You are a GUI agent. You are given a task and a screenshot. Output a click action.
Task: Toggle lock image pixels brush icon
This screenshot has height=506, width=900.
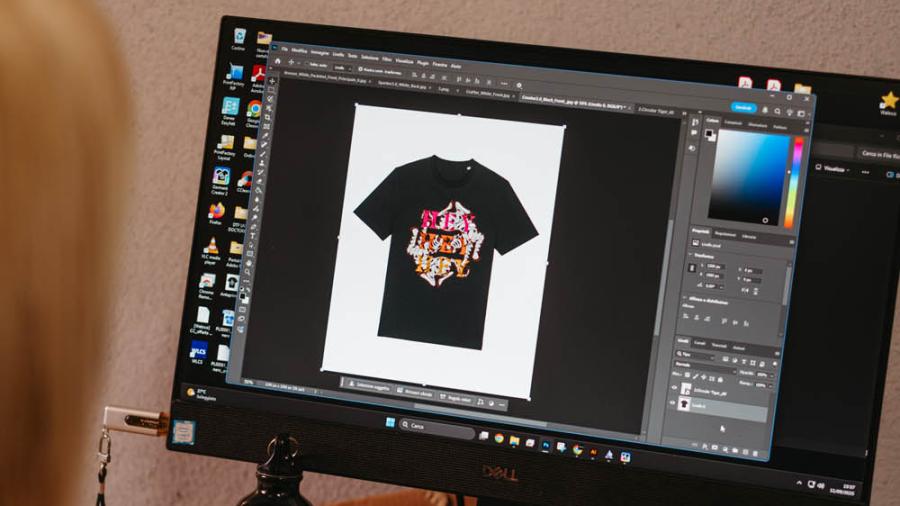695,376
